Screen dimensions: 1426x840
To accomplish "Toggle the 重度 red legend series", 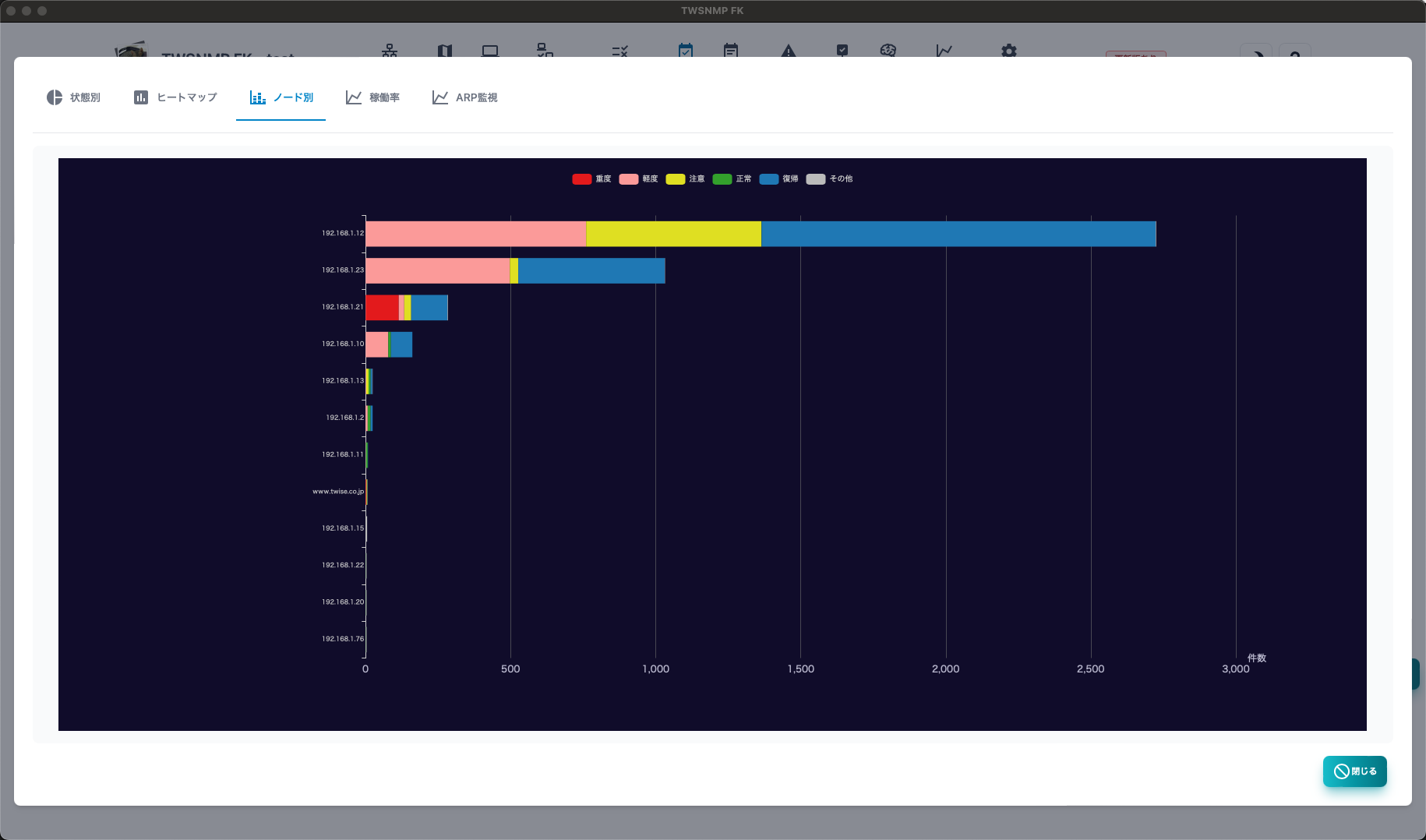I will click(591, 179).
